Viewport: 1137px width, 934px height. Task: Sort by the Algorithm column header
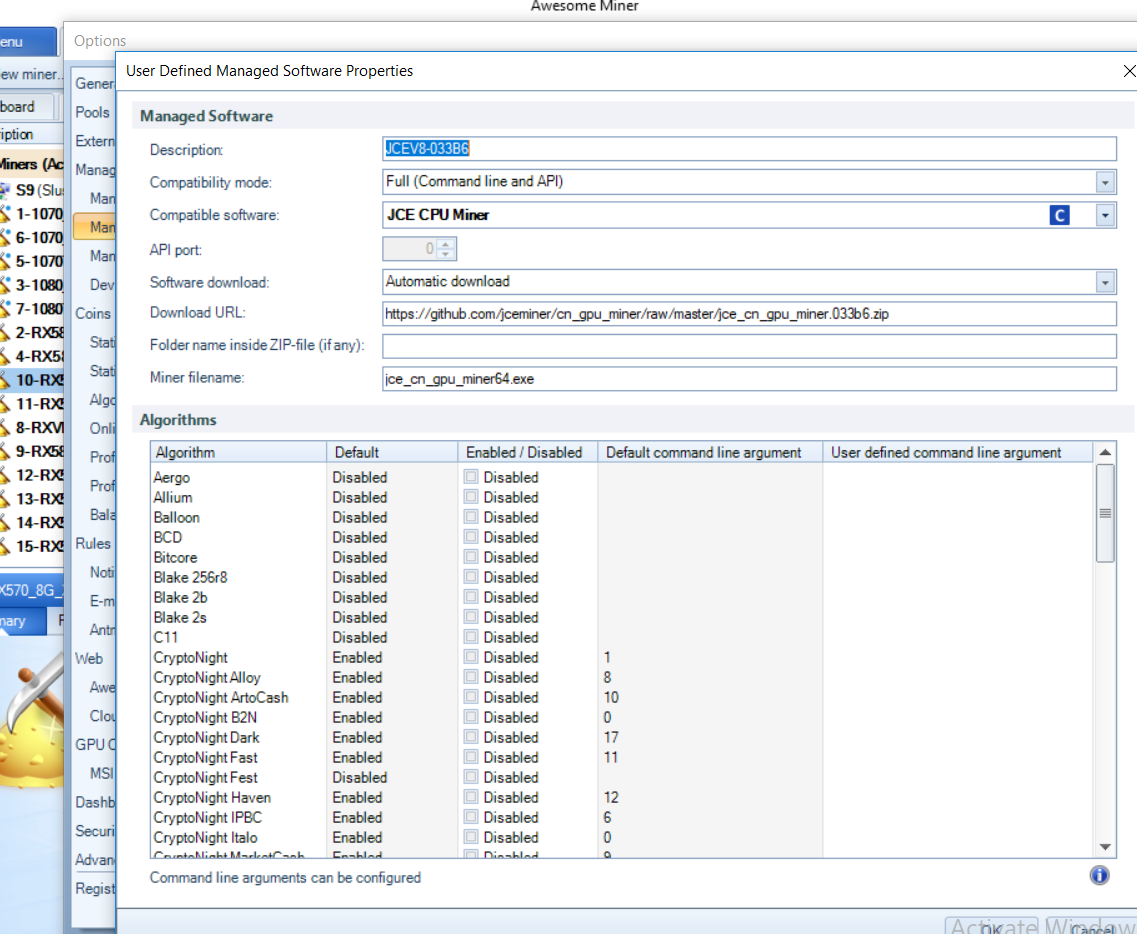coord(239,452)
